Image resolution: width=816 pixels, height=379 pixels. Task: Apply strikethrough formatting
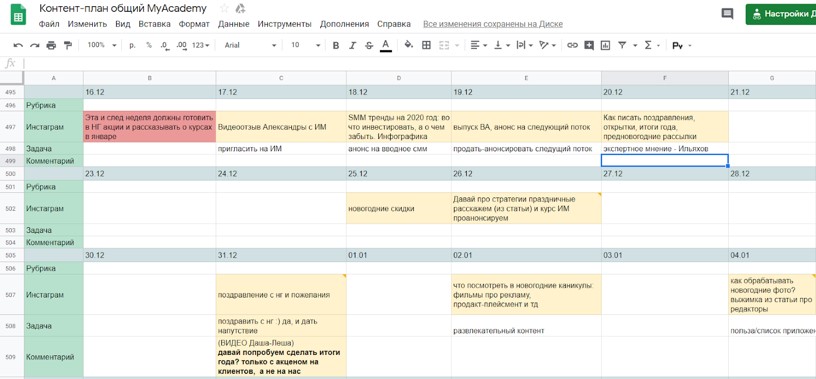[369, 45]
